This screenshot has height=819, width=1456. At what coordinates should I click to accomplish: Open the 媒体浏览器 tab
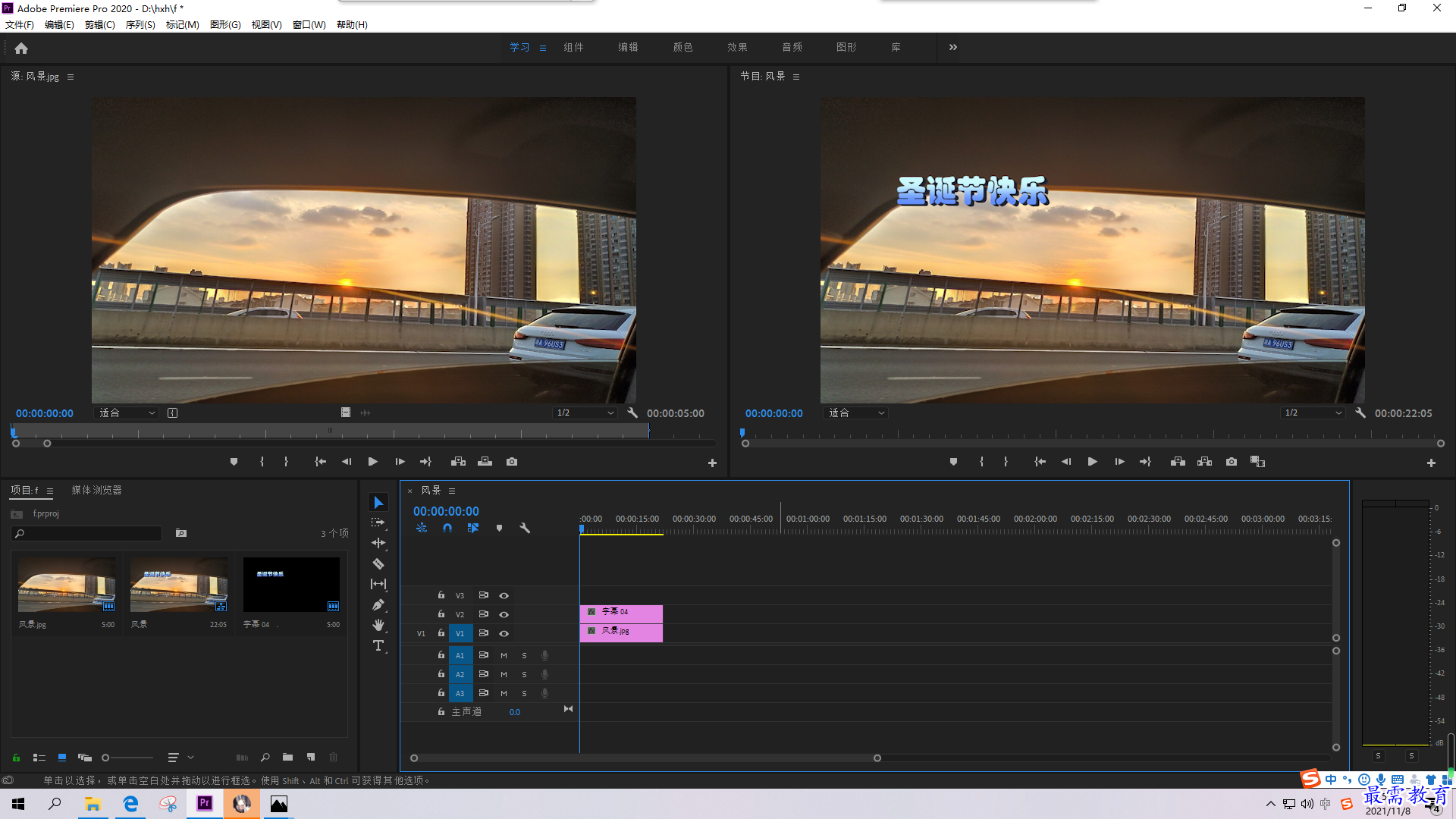tap(96, 491)
